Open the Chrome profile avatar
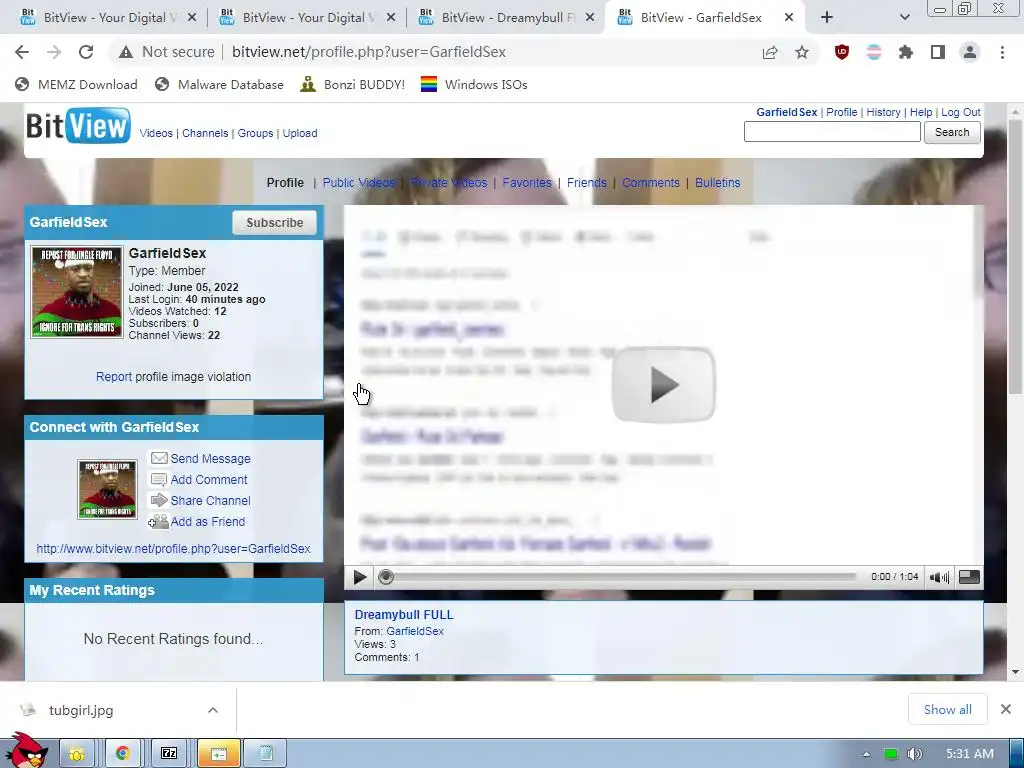 point(970,52)
